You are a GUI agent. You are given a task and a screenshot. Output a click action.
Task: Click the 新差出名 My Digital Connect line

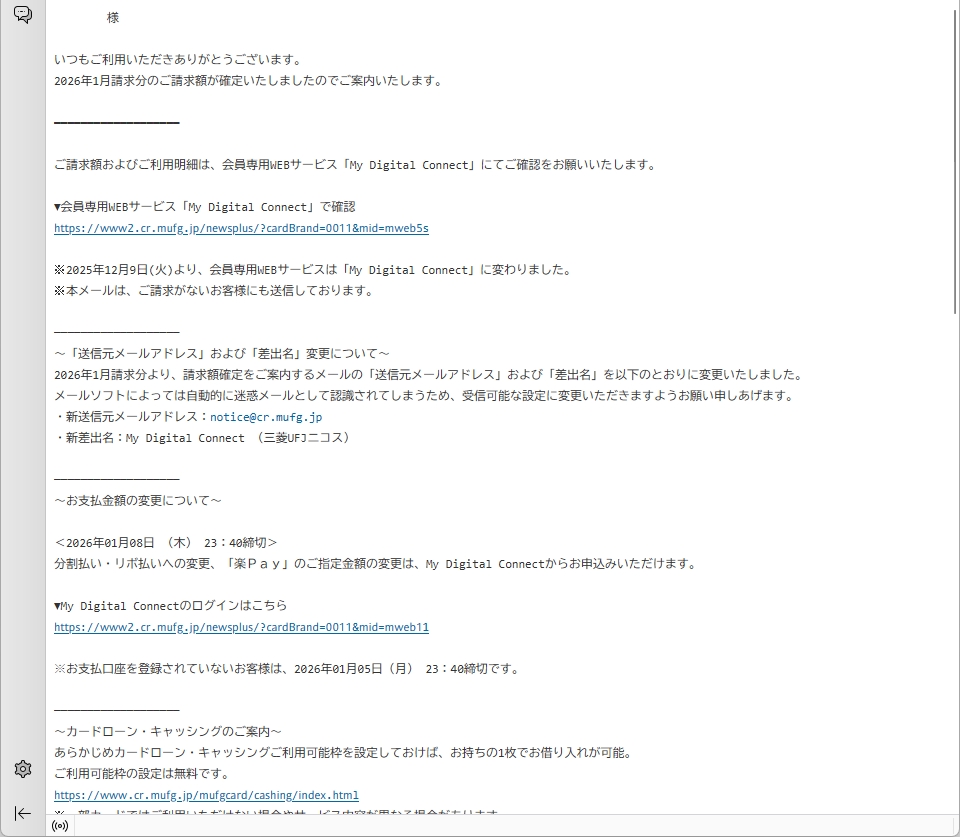(x=202, y=438)
